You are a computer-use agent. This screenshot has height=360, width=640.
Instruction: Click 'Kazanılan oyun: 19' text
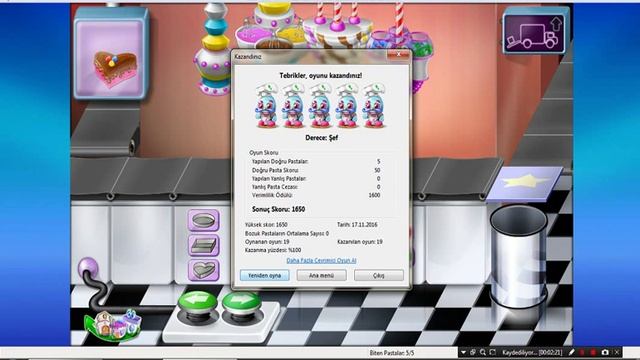[x=360, y=242]
